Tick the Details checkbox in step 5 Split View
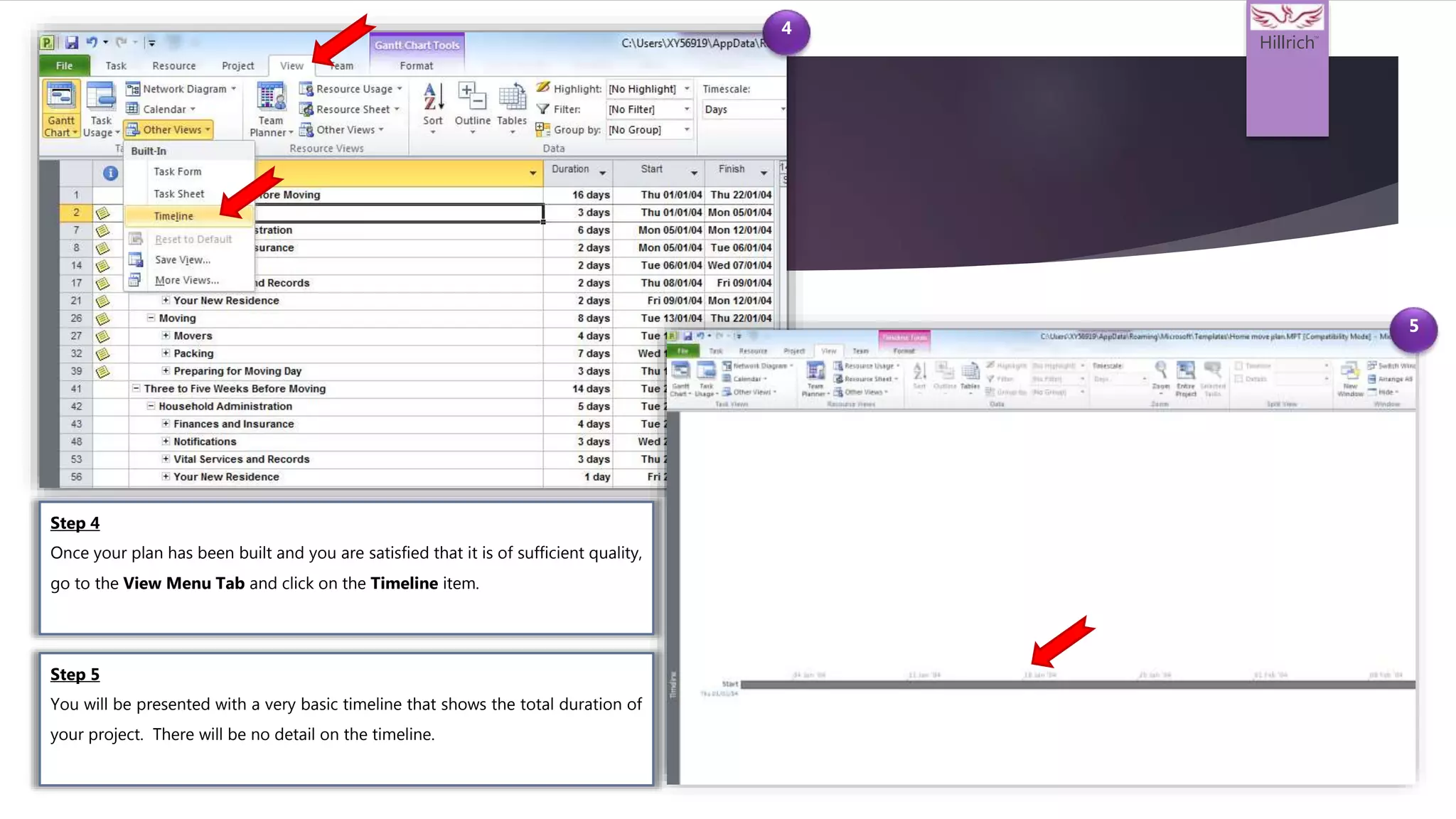This screenshot has width=1456, height=819. tap(1238, 379)
